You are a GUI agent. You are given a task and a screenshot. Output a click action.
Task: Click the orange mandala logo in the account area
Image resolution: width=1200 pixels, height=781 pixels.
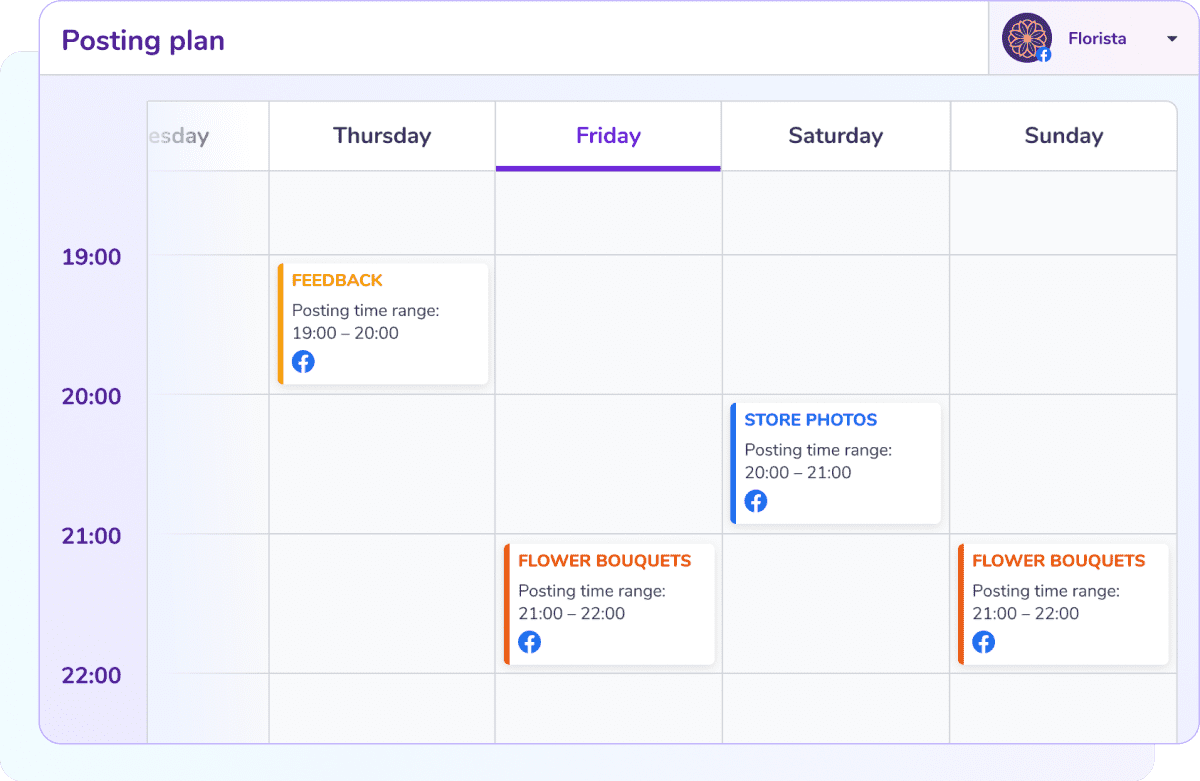(1026, 38)
